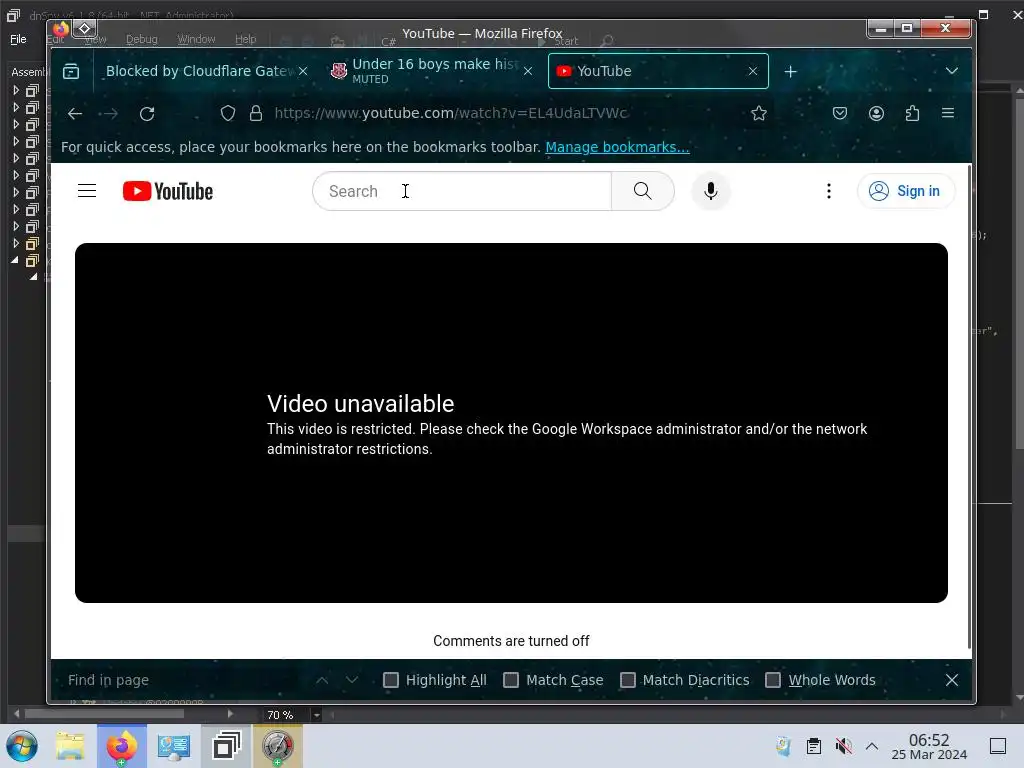Click YouTube search magnifier button
This screenshot has width=1024, height=768.
tap(643, 191)
